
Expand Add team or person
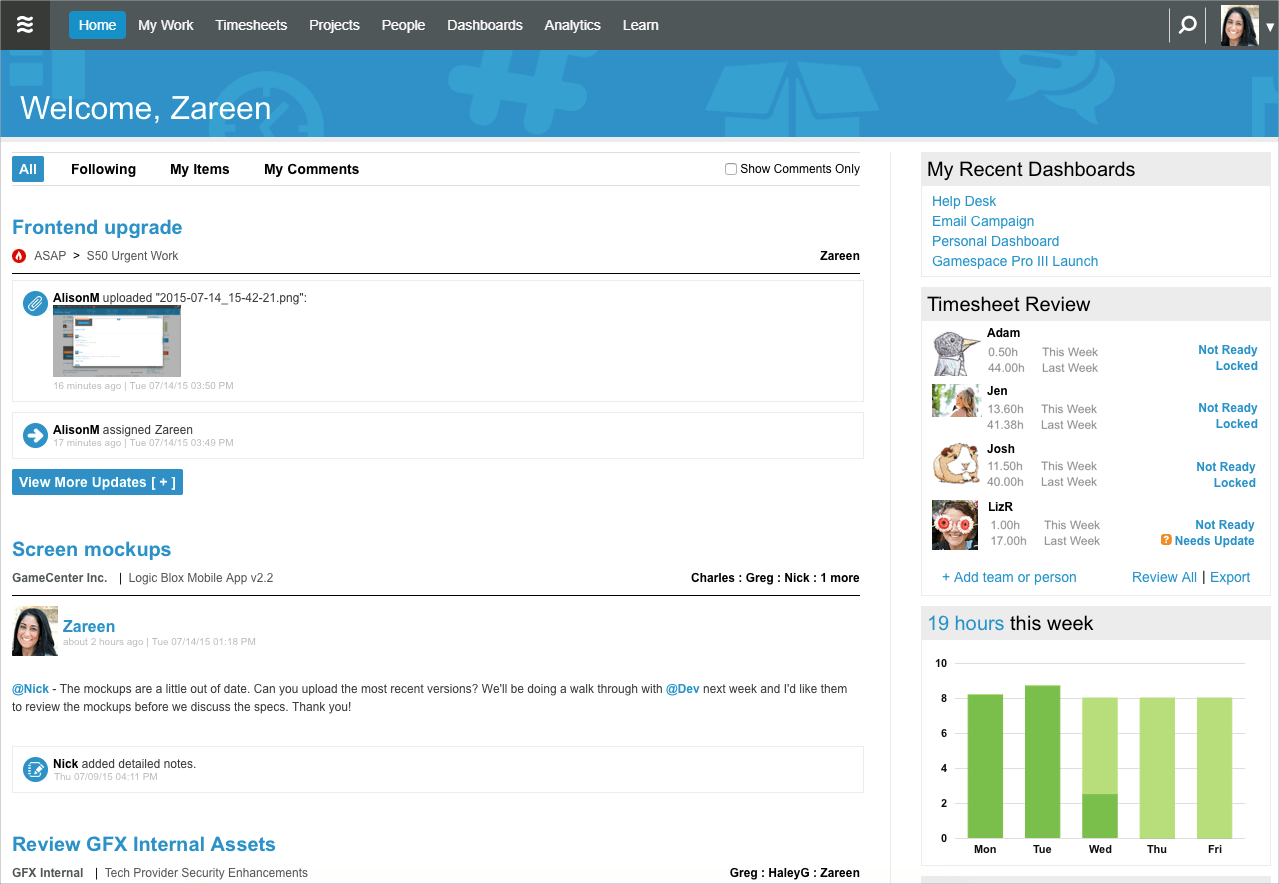coord(1009,577)
